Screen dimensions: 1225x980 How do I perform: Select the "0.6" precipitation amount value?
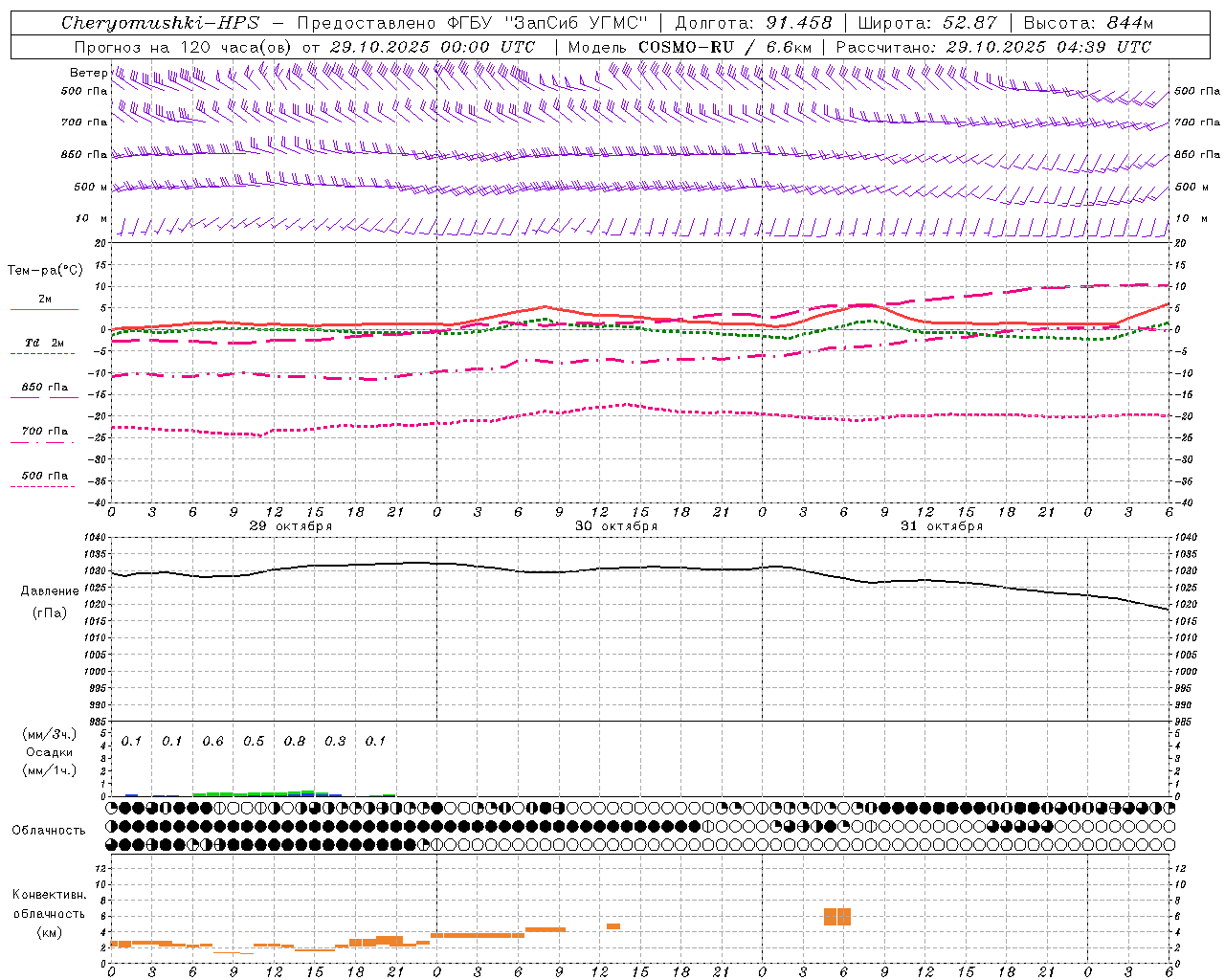212,742
